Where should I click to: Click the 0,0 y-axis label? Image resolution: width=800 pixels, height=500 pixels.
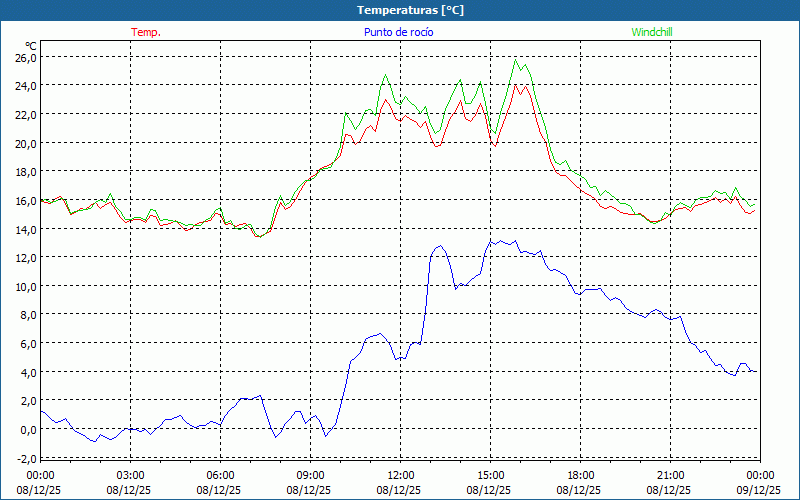[28, 429]
